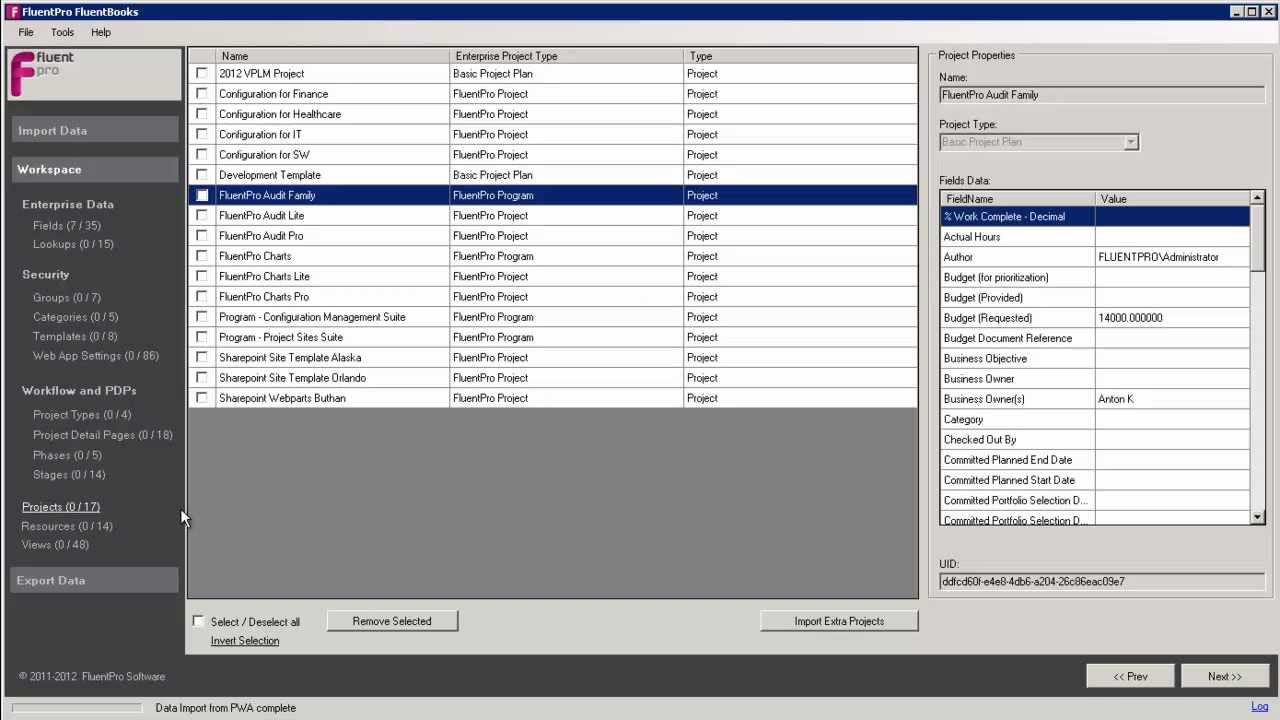Click the Fields Data scrollbar up arrow
The width and height of the screenshot is (1280, 720).
tap(1257, 198)
